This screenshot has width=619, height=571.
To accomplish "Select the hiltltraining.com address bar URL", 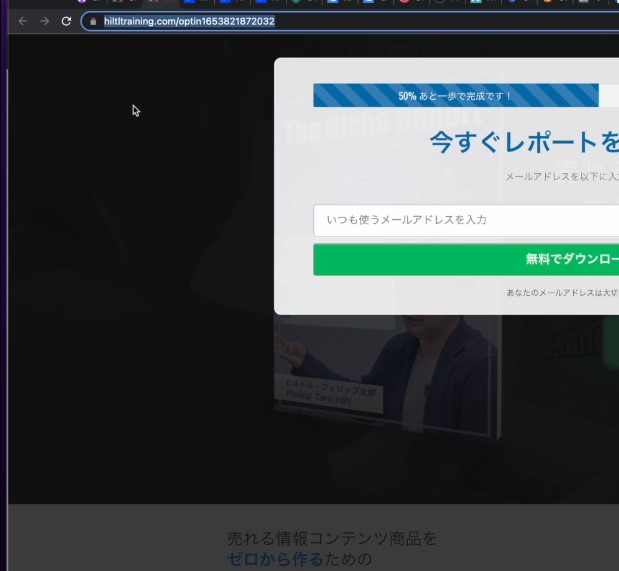I will (189, 21).
